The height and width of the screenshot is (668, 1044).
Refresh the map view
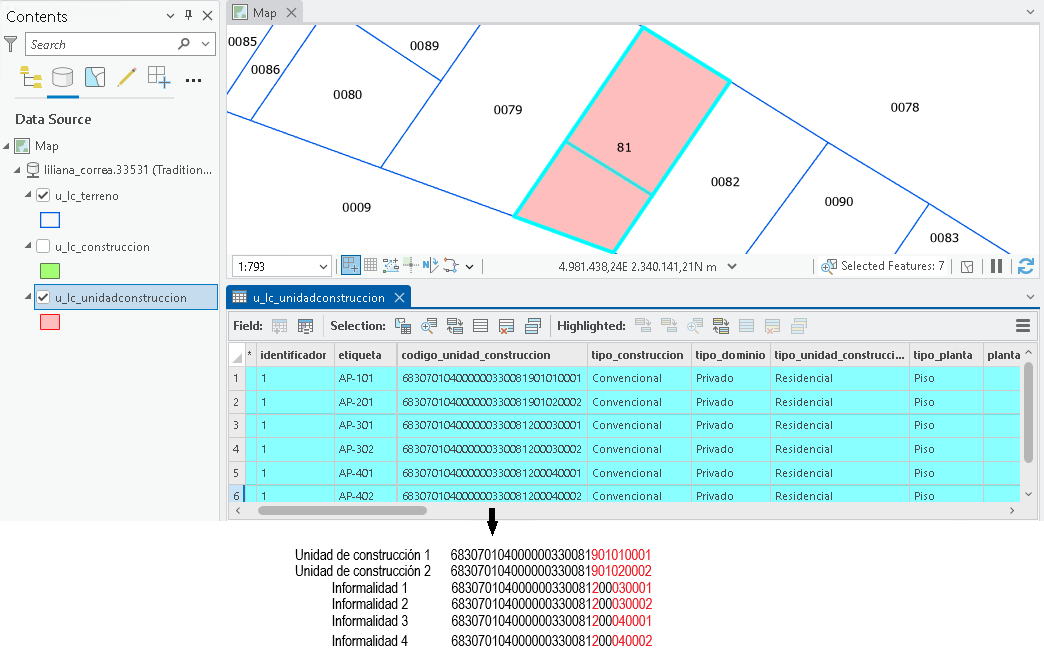1026,266
